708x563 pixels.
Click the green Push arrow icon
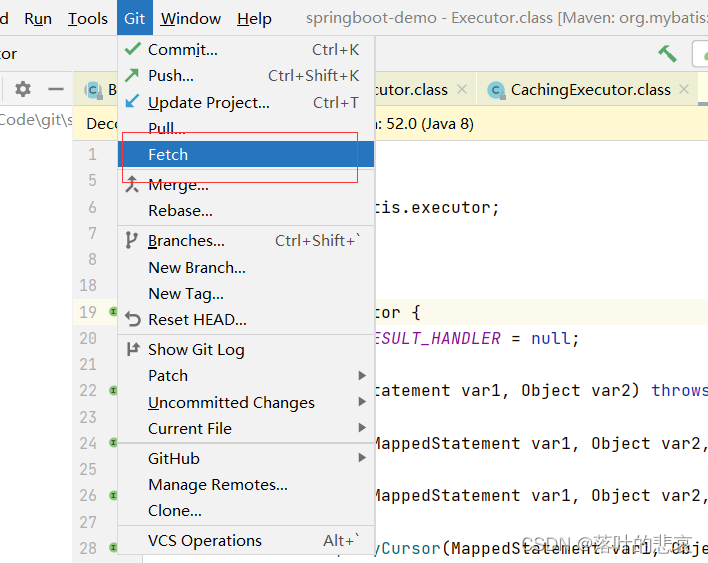(132, 75)
